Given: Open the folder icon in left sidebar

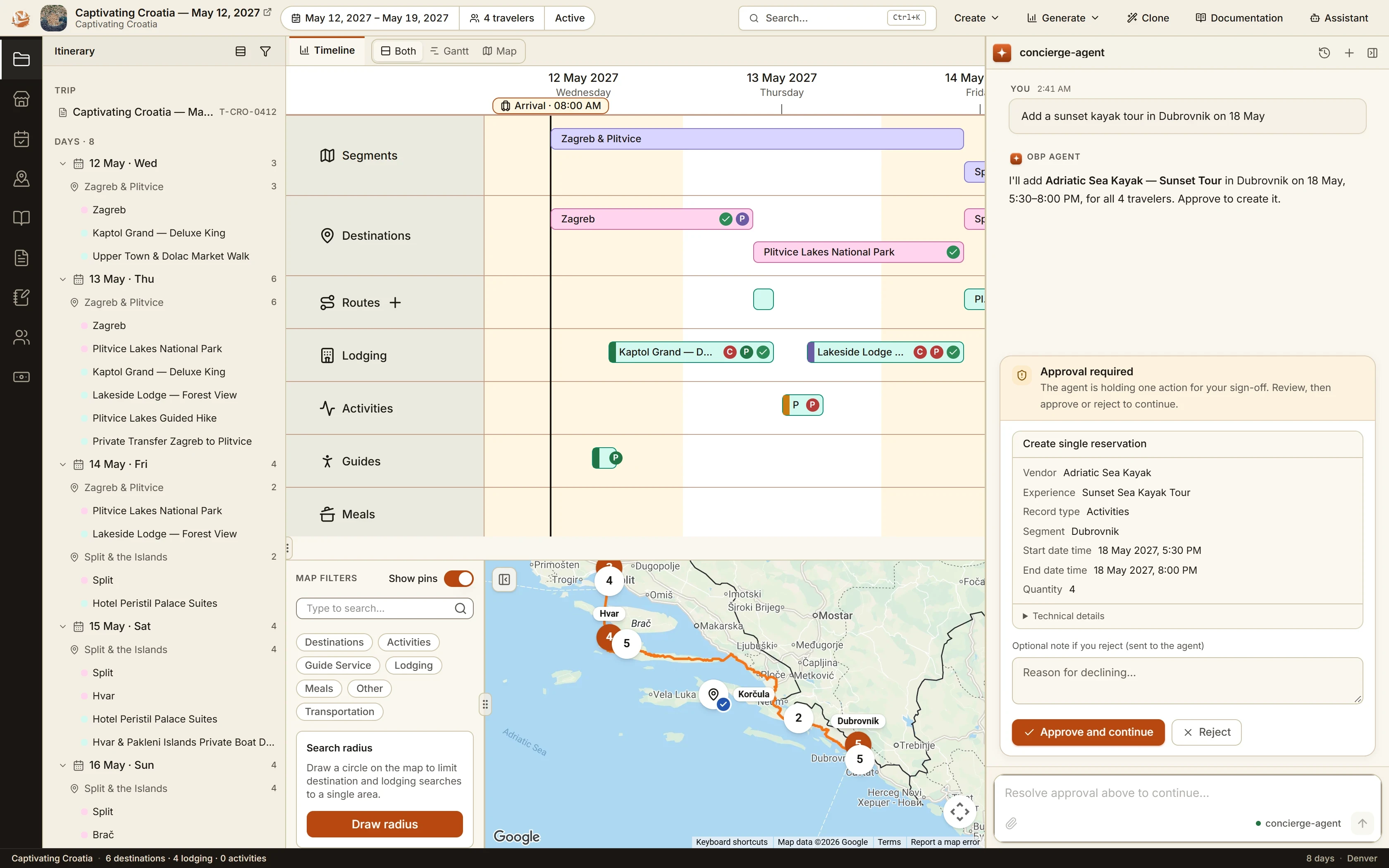Looking at the screenshot, I should 21,59.
